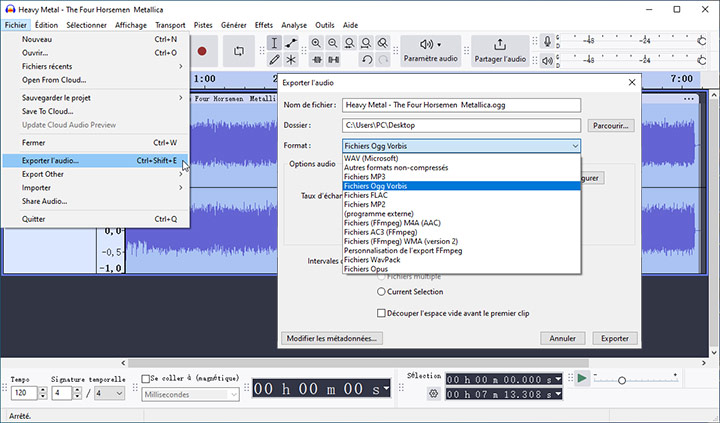Open the Effets menu

coord(263,24)
